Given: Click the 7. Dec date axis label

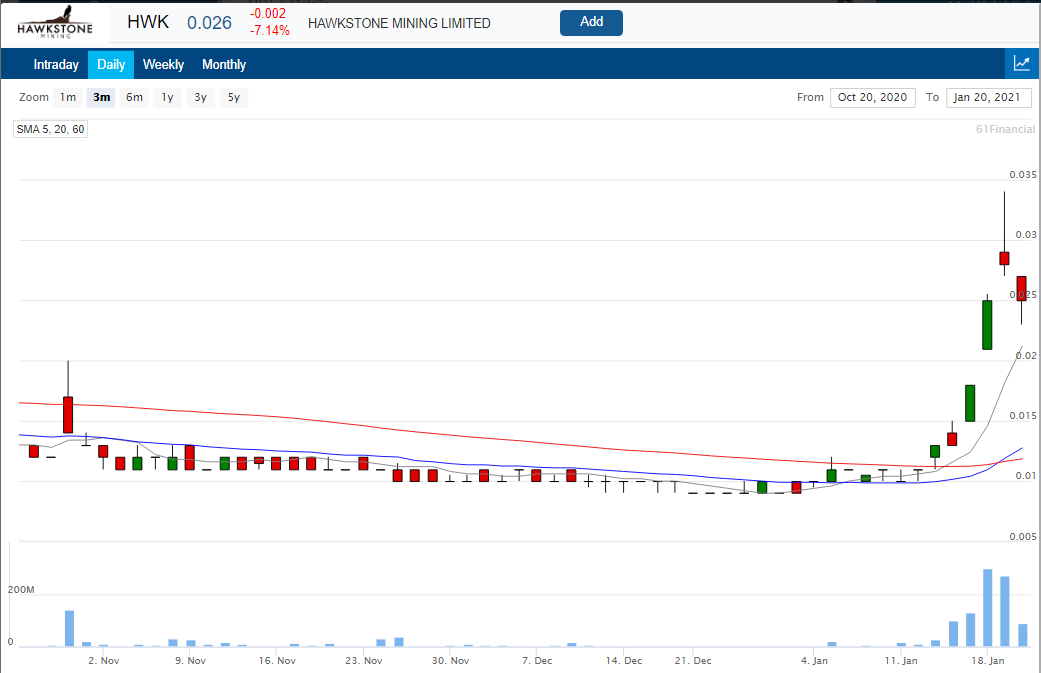Looking at the screenshot, I should click(537, 660).
